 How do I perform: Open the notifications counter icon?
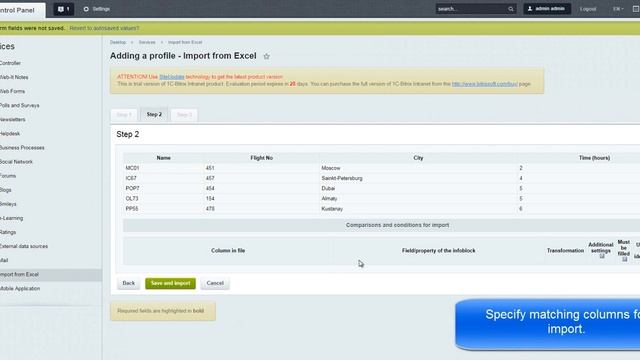pyautogui.click(x=63, y=9)
